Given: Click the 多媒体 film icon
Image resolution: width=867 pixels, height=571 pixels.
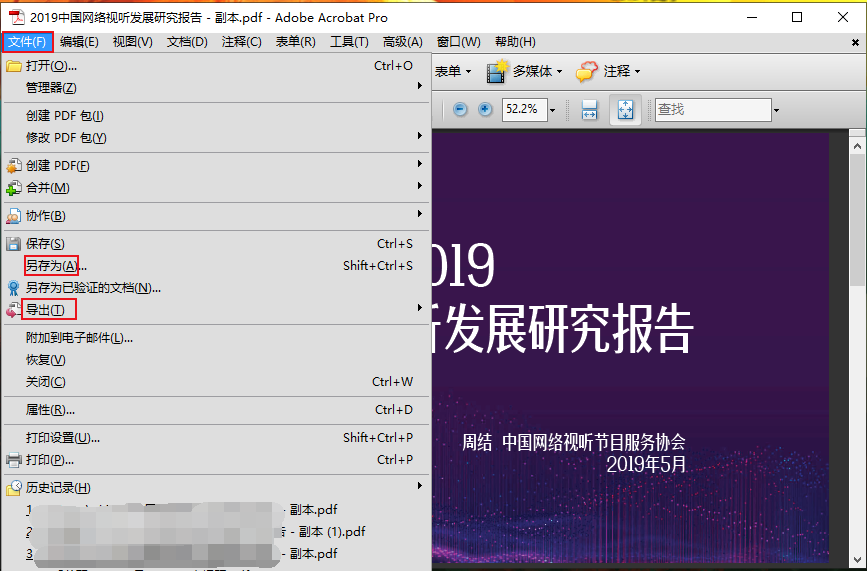Looking at the screenshot, I should click(x=497, y=71).
